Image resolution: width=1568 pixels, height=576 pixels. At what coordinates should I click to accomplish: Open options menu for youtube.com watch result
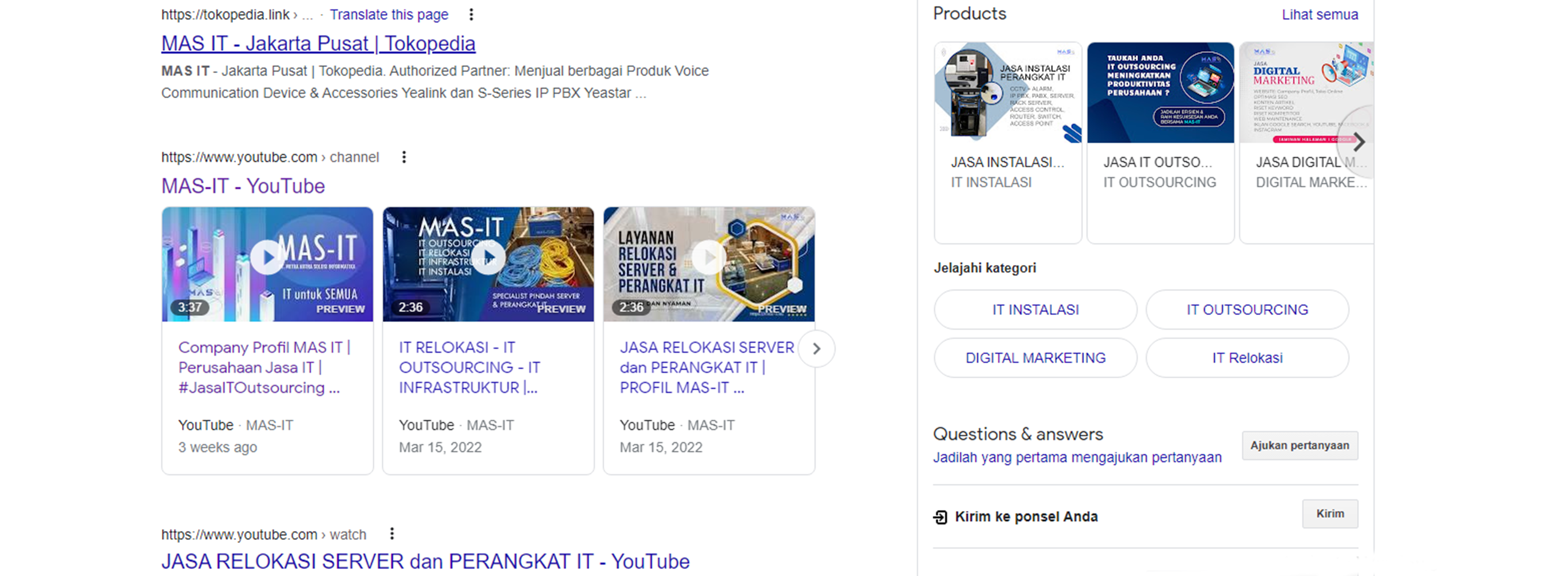(392, 534)
